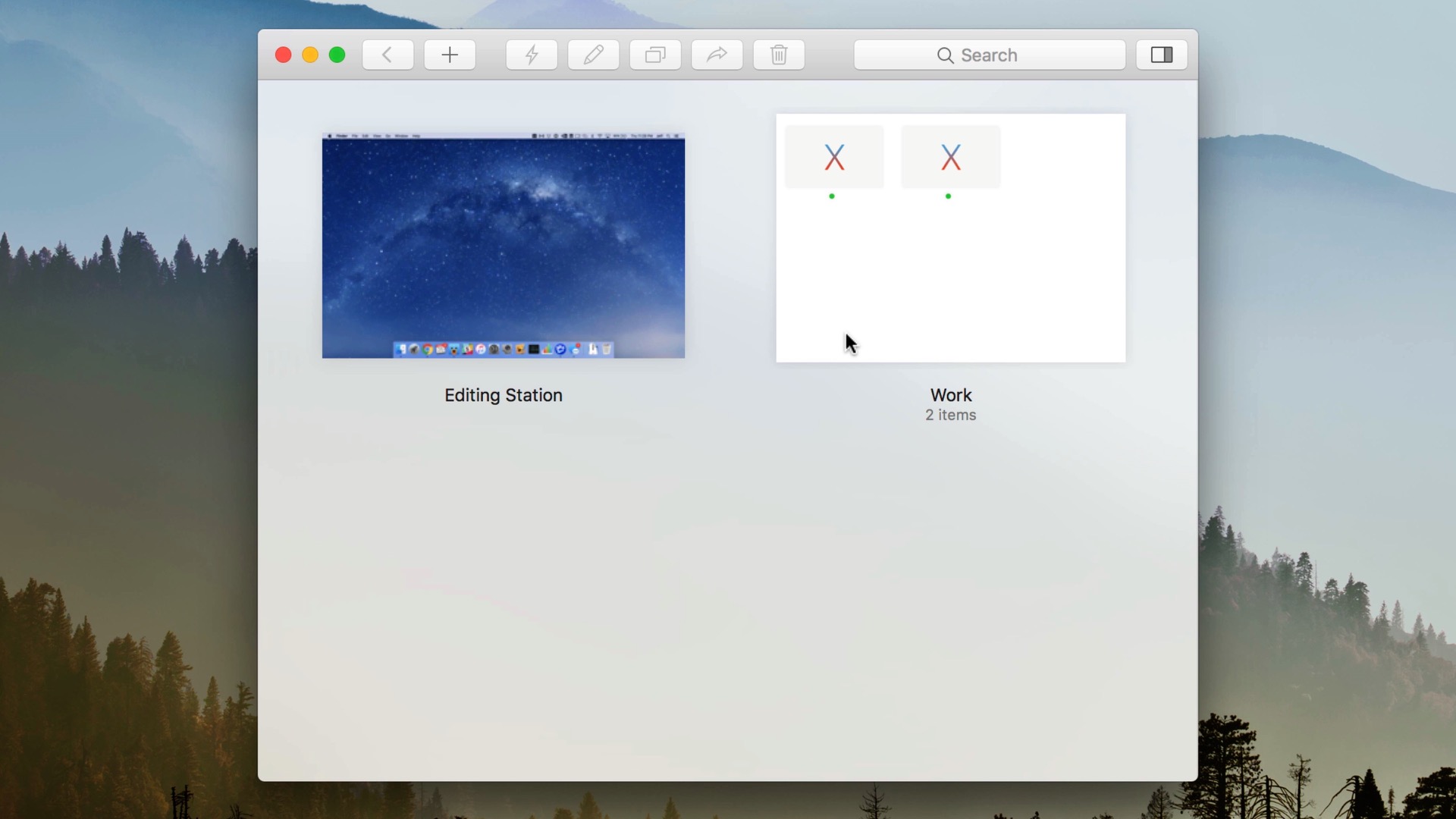Select the Editing Station label
The image size is (1456, 819).
503,395
